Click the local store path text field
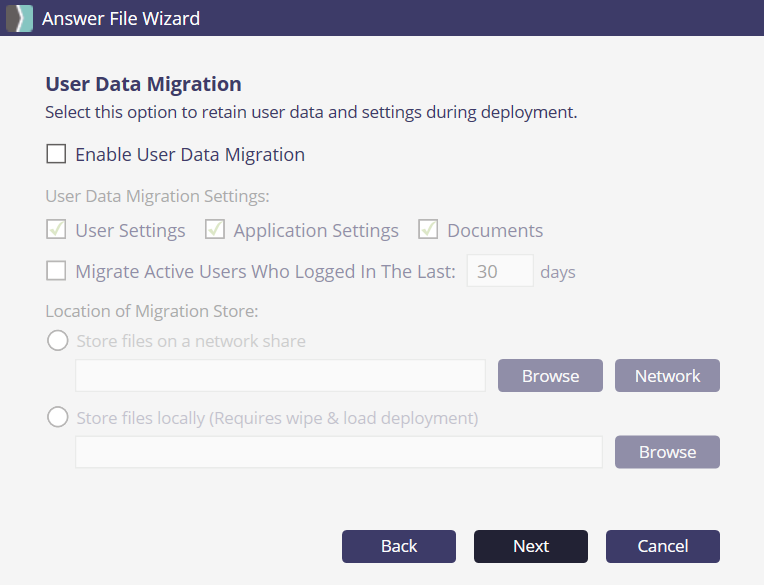764x585 pixels. [338, 452]
